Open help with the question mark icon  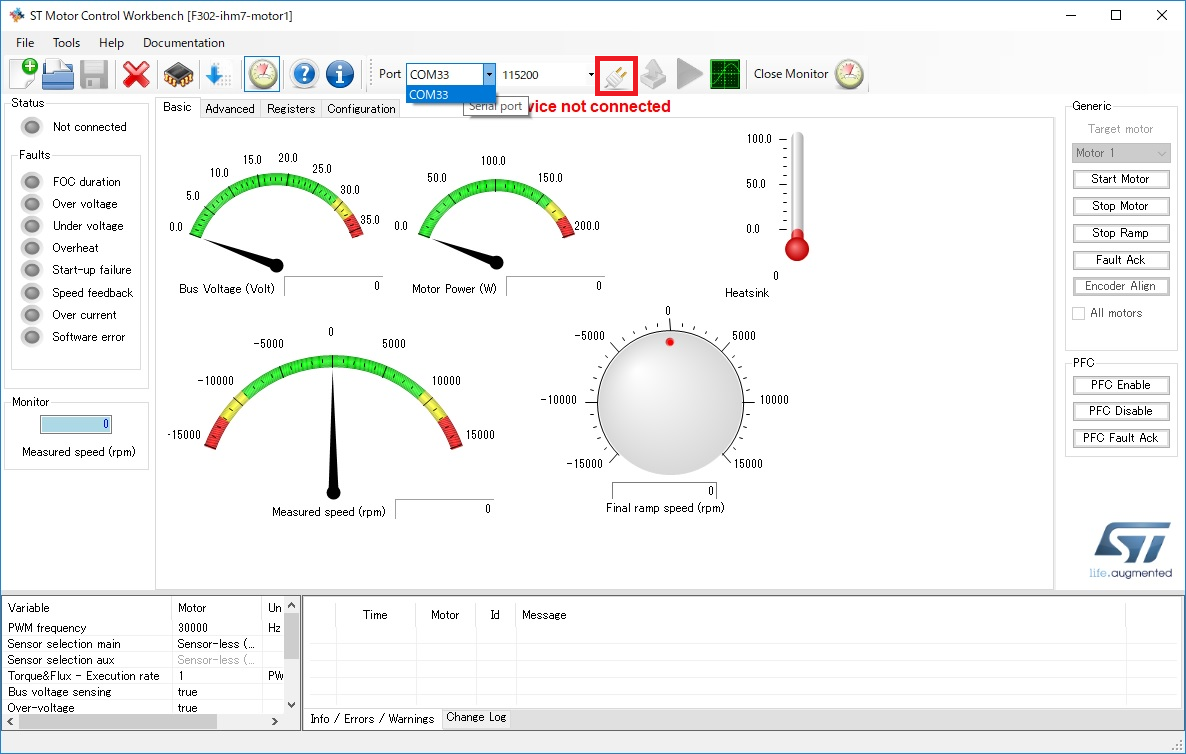pos(304,74)
